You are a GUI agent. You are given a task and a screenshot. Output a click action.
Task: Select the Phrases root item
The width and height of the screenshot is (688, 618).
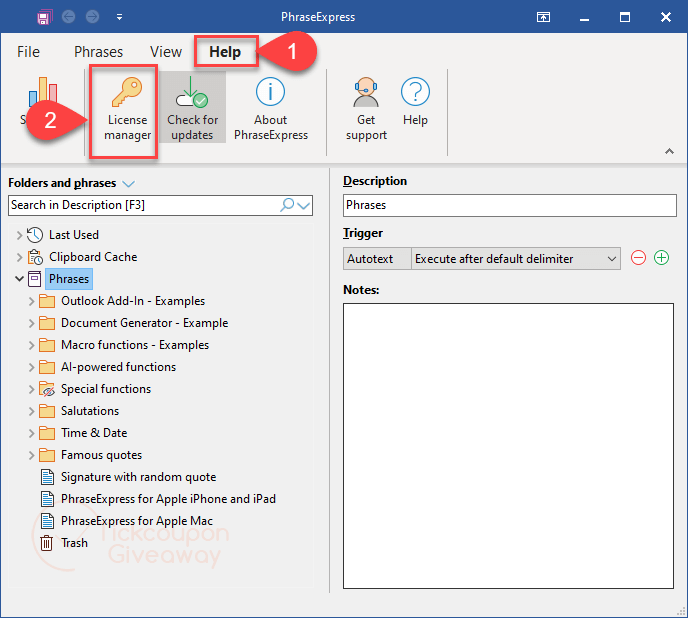click(x=69, y=279)
